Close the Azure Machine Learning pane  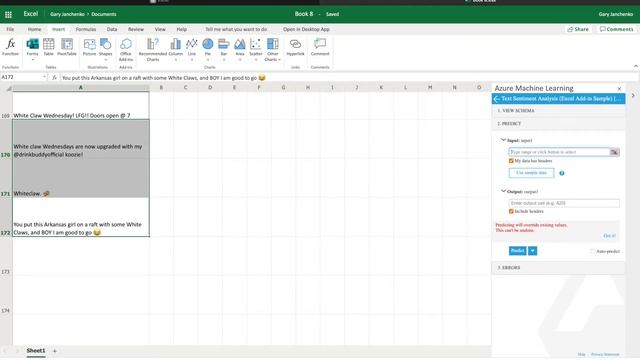(619, 89)
